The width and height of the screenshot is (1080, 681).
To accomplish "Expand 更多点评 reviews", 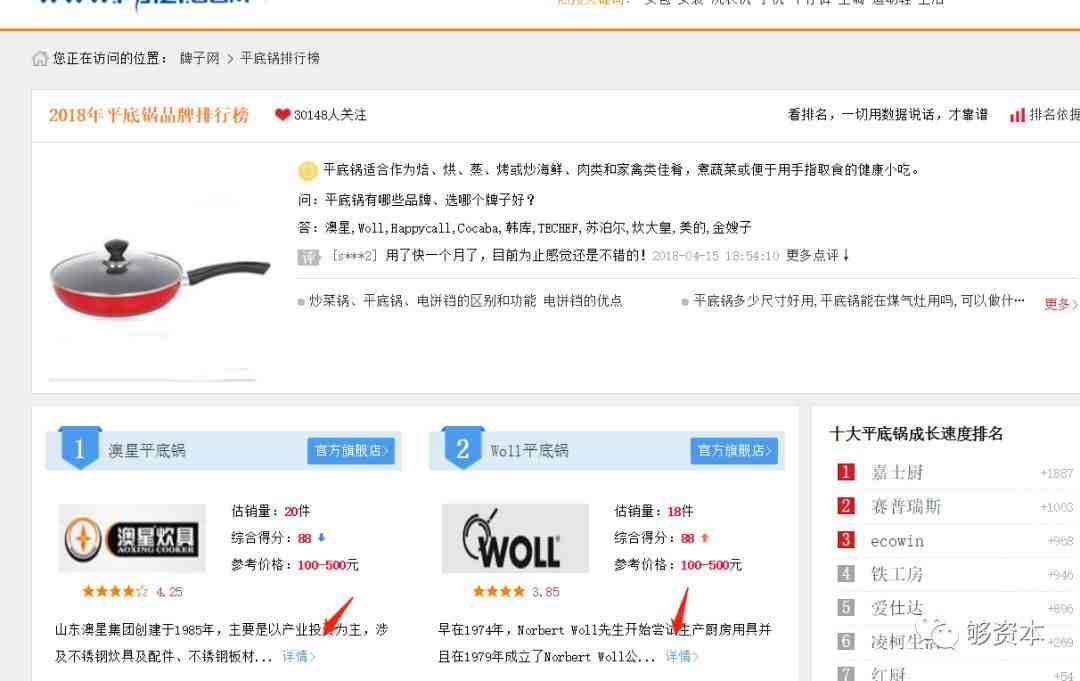I will [818, 255].
